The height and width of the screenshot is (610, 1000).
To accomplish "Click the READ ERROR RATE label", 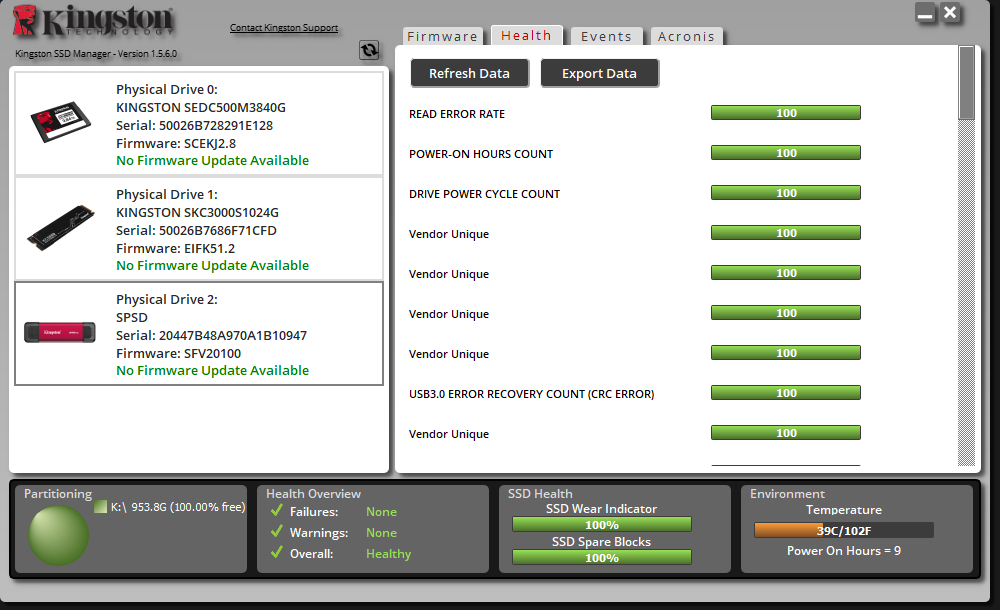I will click(457, 114).
